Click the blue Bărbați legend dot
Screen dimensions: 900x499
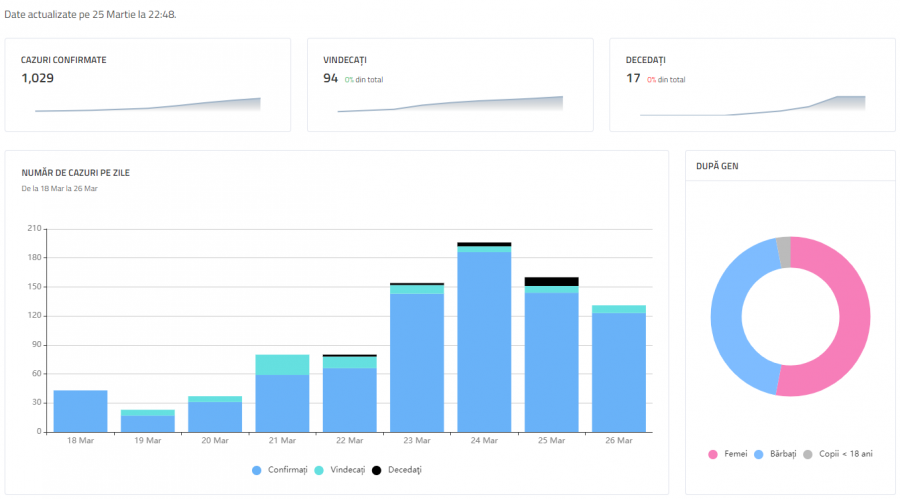(x=761, y=454)
